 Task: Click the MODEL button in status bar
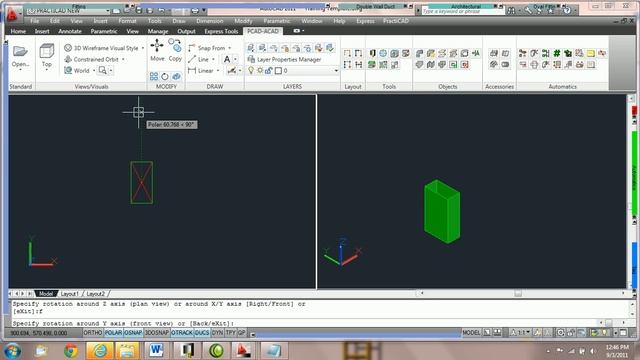tap(471, 333)
